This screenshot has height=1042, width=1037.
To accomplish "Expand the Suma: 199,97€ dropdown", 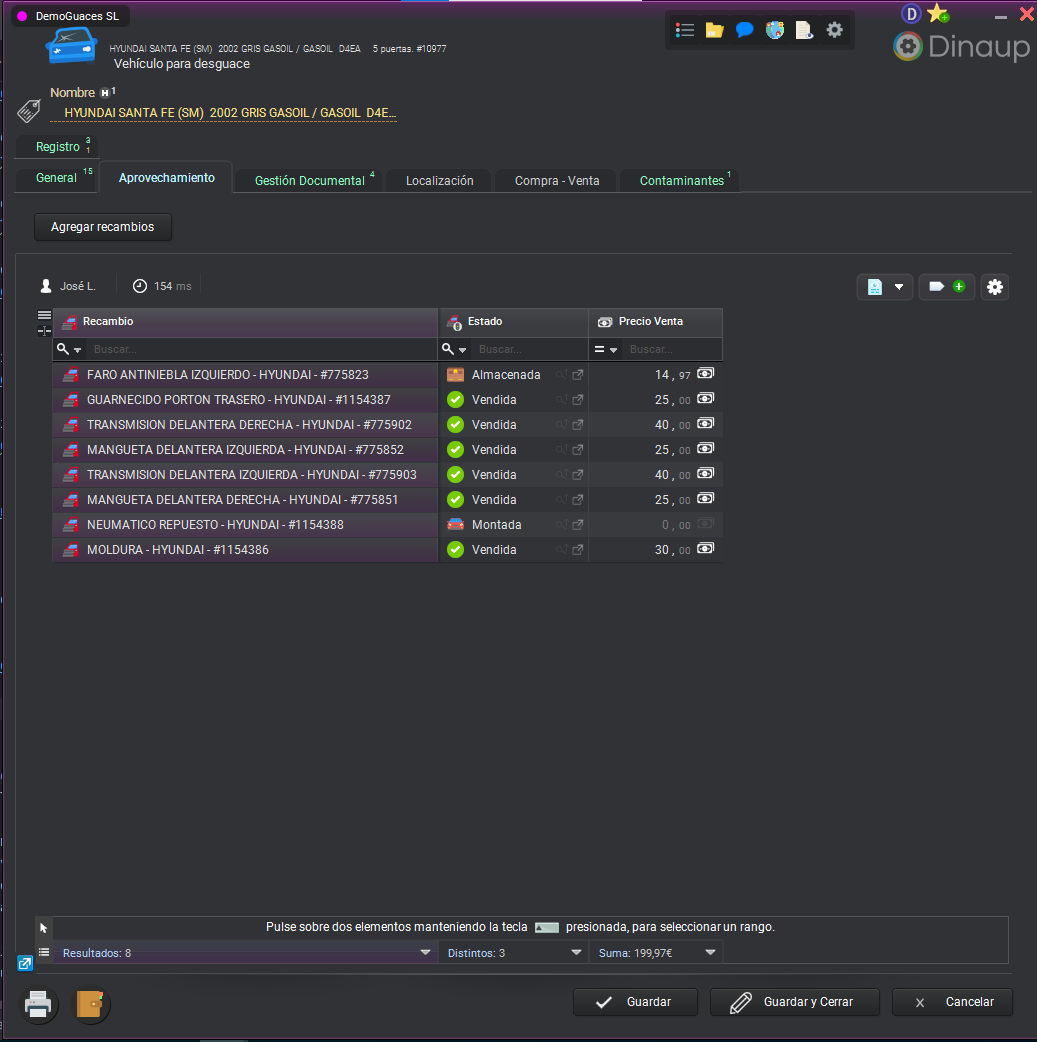I will (x=711, y=953).
